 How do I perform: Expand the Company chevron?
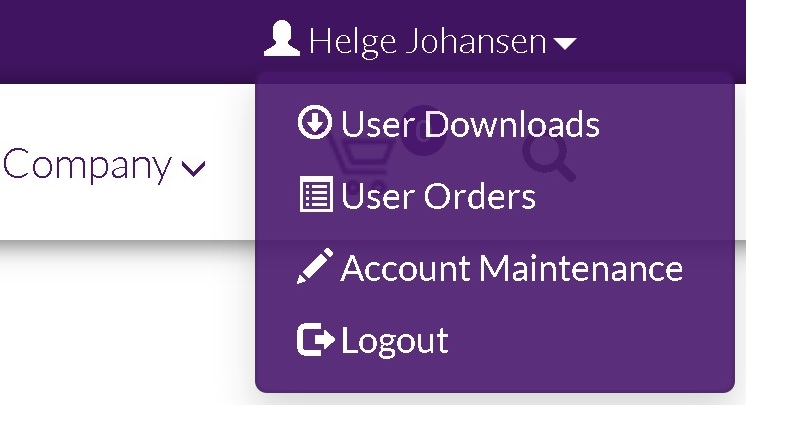coord(193,168)
